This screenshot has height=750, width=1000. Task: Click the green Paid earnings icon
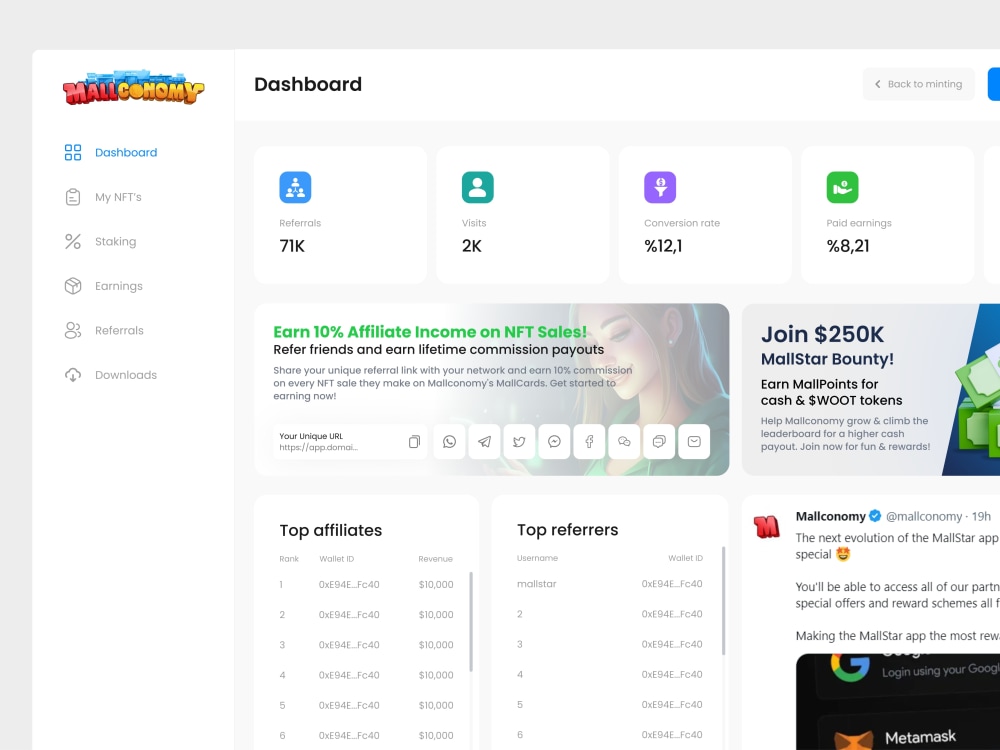point(842,188)
